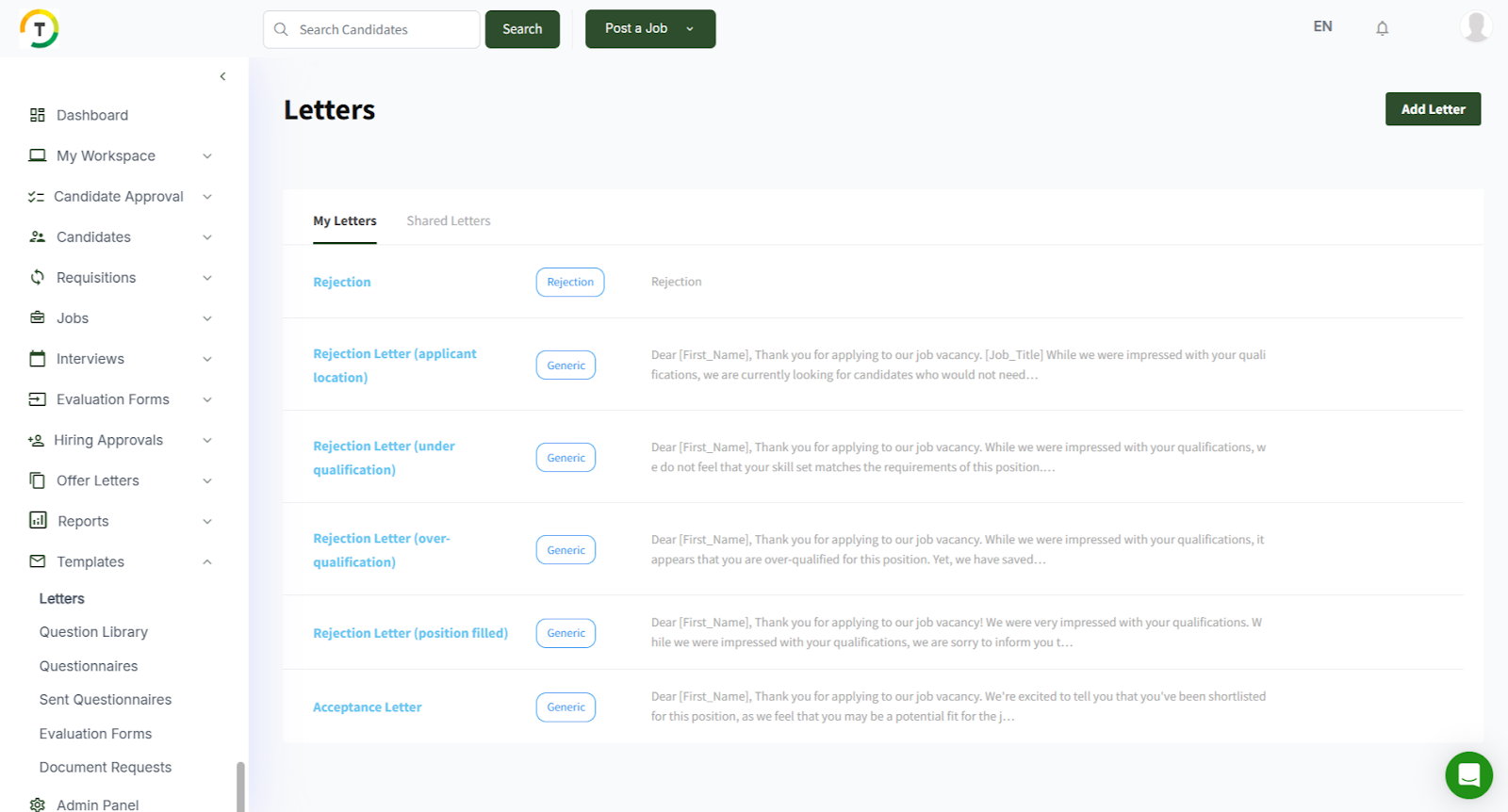Click the Interviews calendar icon
Screen dimensions: 1508x812
(38, 359)
